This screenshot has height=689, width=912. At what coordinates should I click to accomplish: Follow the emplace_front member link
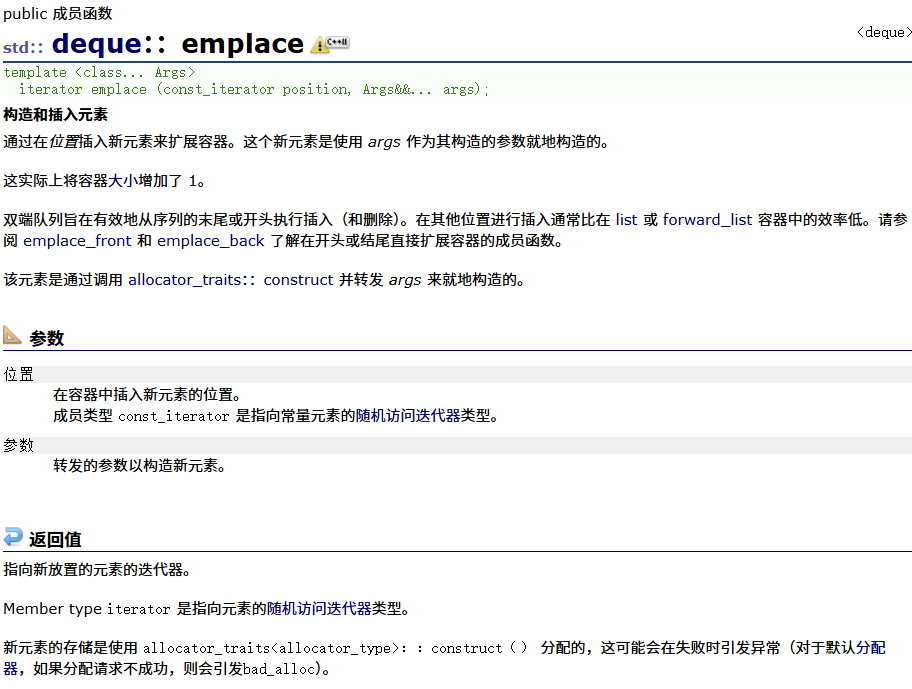tap(77, 241)
